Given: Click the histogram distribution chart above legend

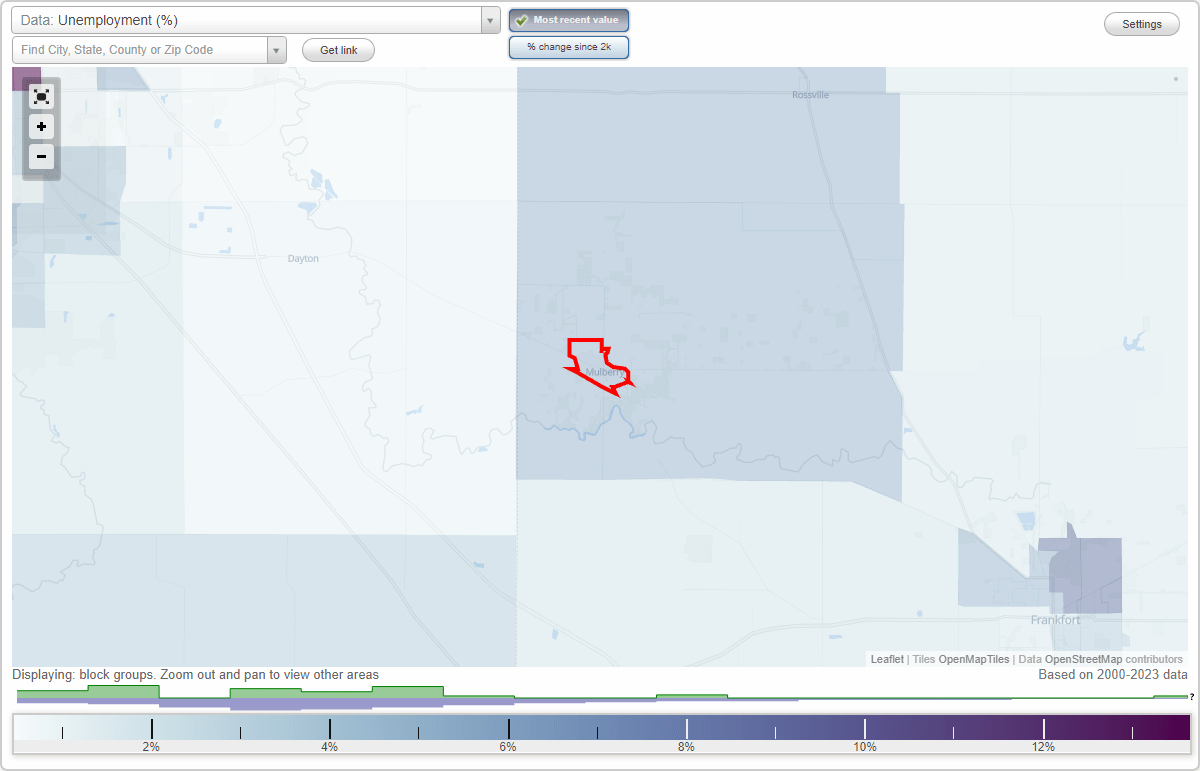Looking at the screenshot, I should pyautogui.click(x=601, y=697).
